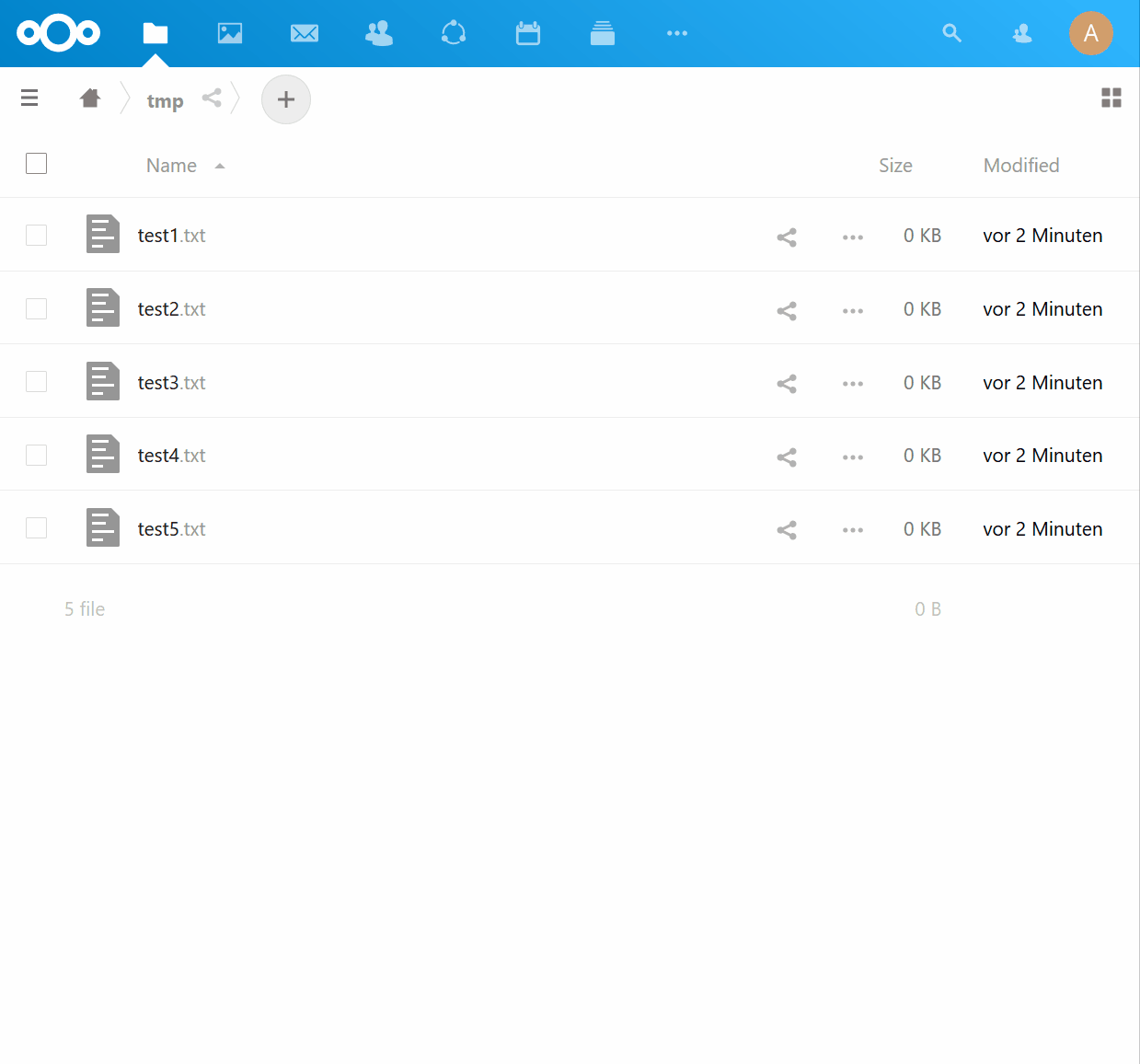
Task: Click the Nextcloud logo
Action: (x=58, y=33)
